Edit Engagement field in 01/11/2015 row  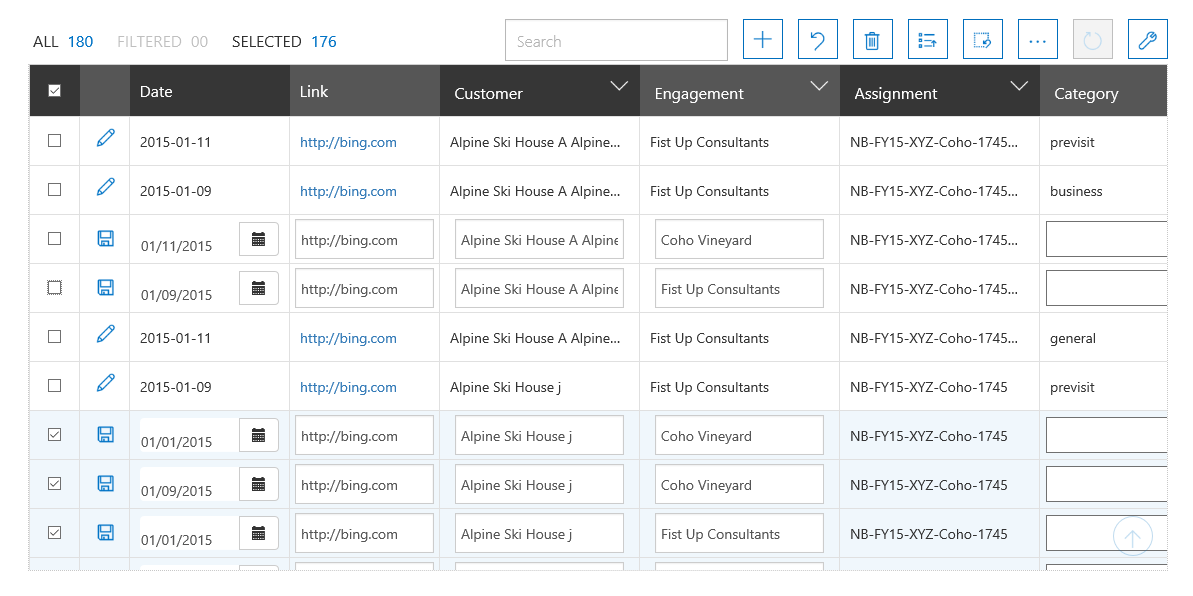739,240
